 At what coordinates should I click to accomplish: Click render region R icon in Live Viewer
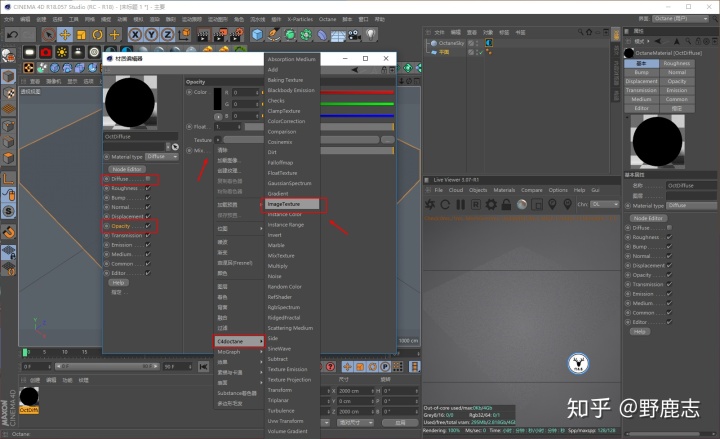click(x=476, y=204)
